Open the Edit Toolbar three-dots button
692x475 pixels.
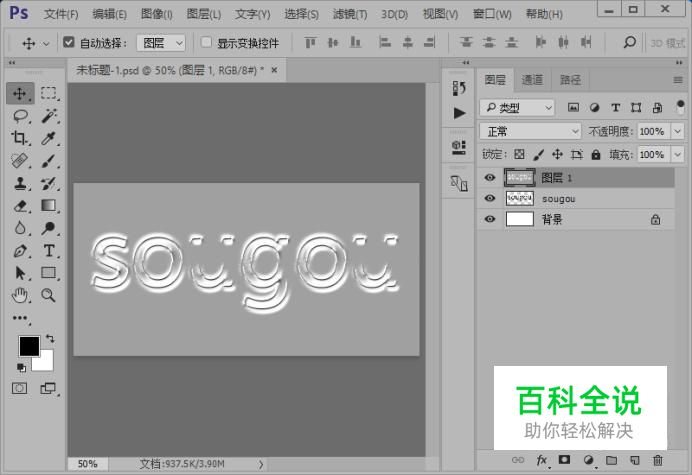pos(20,318)
